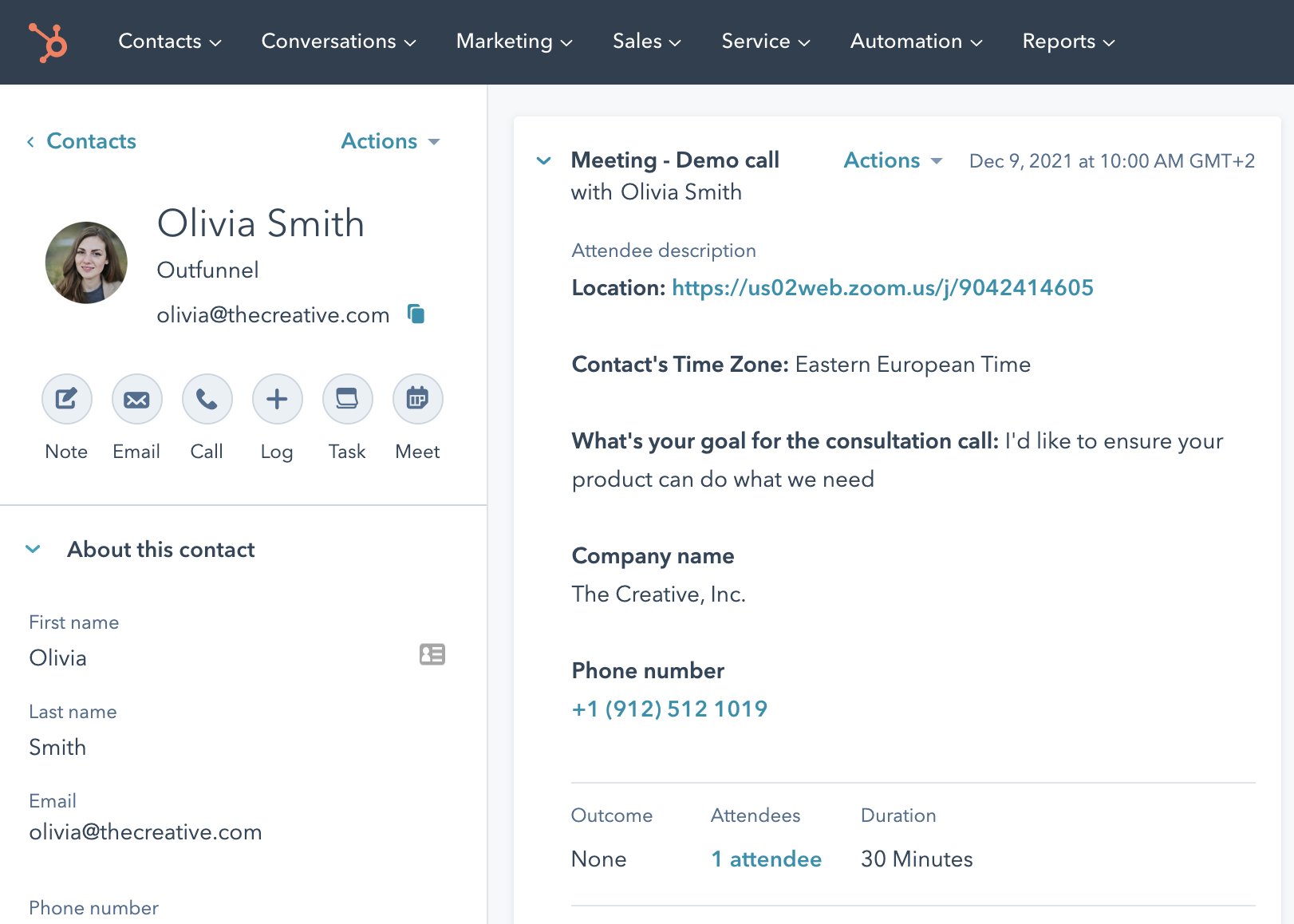Image resolution: width=1294 pixels, height=924 pixels.
Task: Open the meeting Actions dropdown
Action: click(x=893, y=160)
